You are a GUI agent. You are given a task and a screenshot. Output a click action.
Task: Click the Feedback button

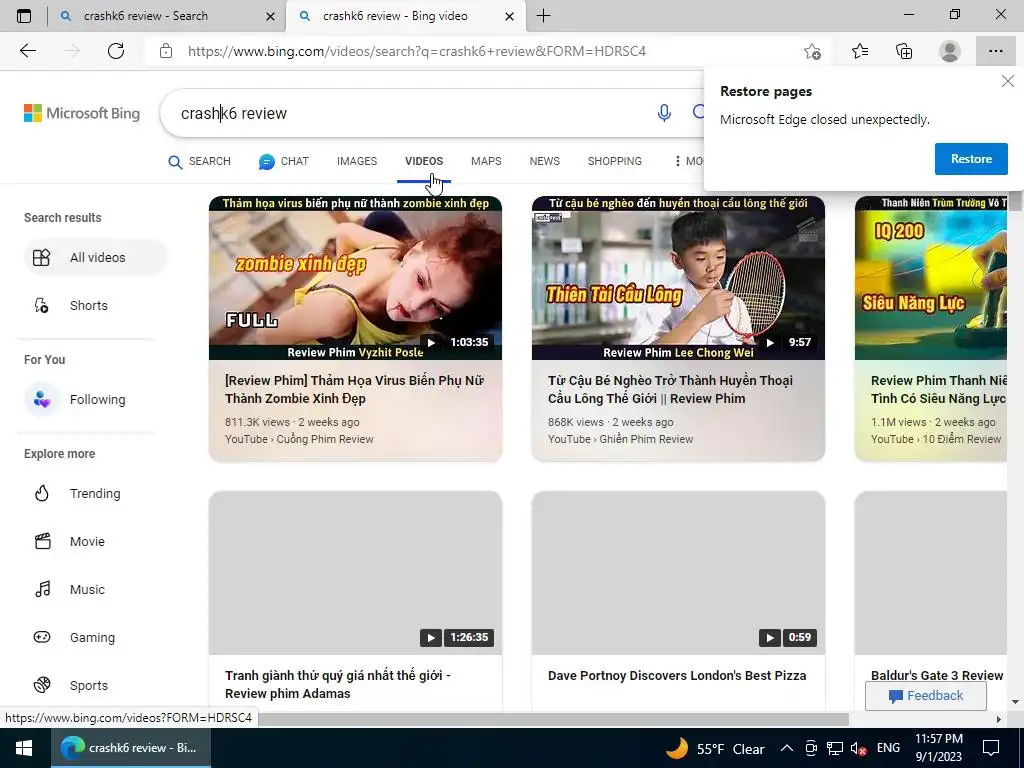925,696
